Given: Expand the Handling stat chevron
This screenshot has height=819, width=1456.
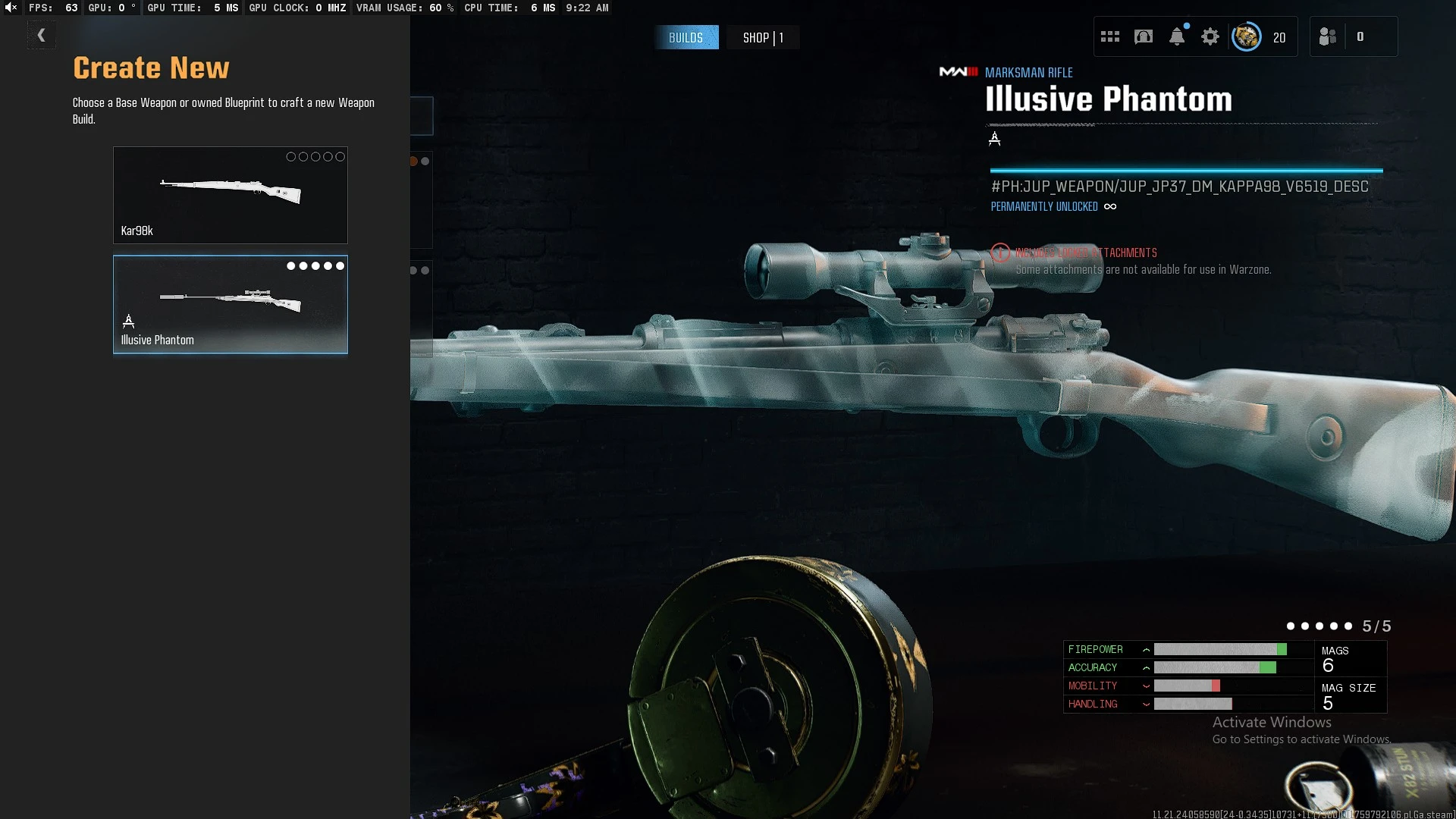Looking at the screenshot, I should point(1146,704).
